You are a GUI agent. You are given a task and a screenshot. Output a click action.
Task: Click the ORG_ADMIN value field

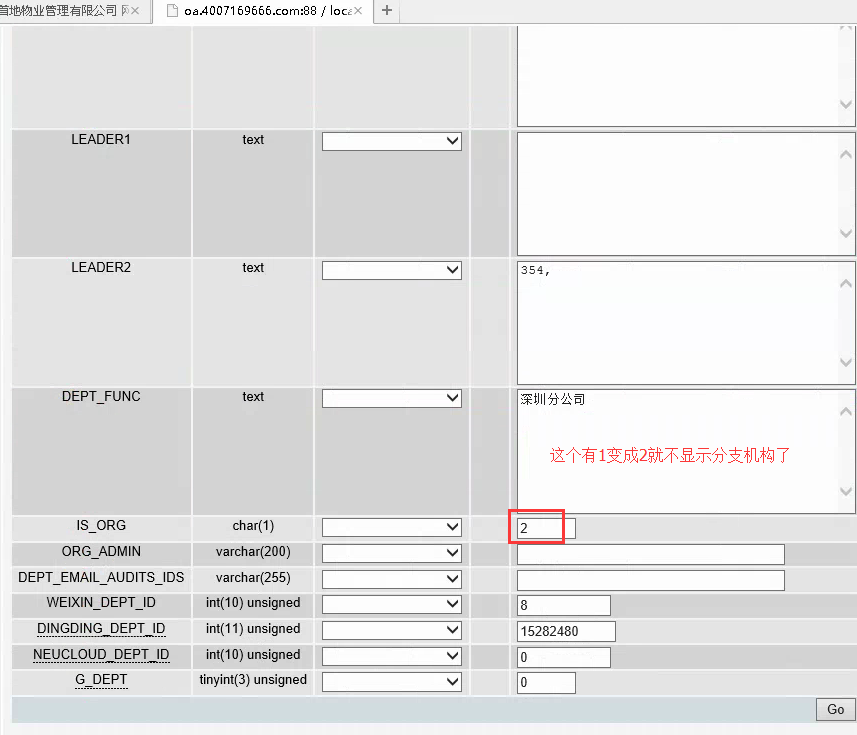[x=650, y=554]
